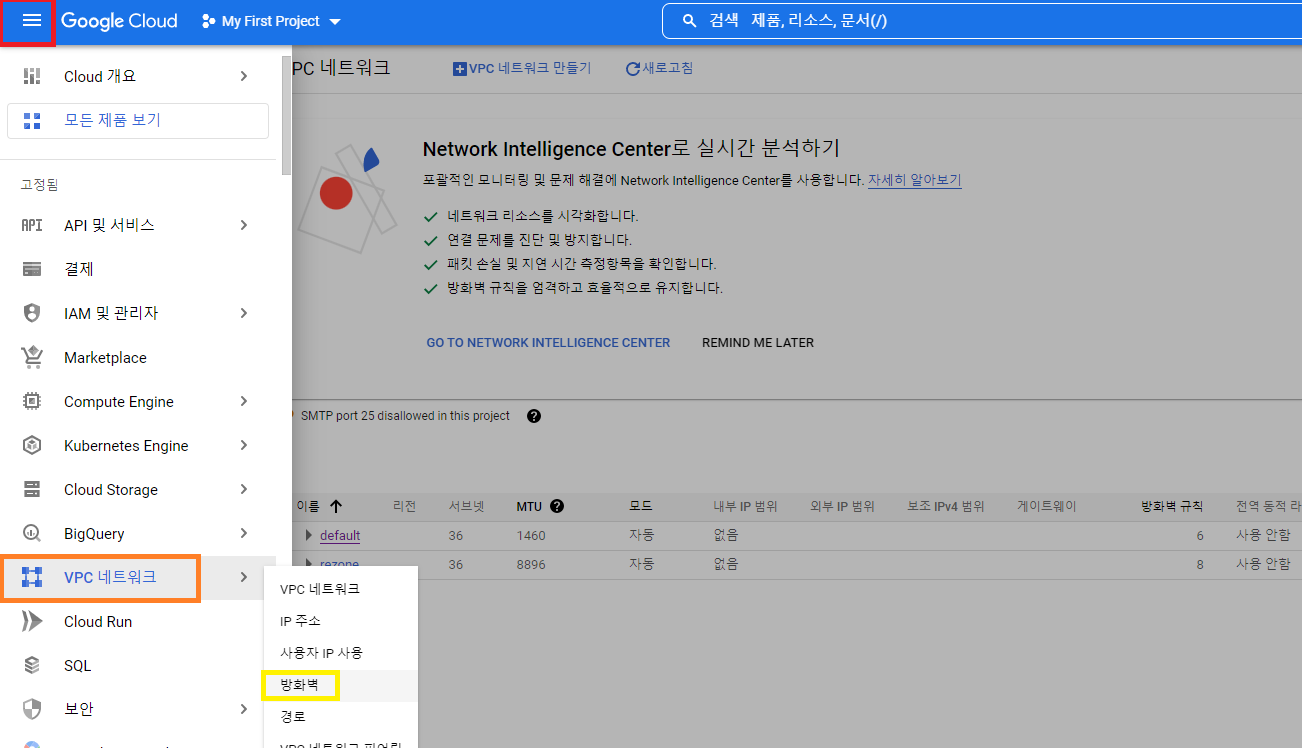The image size is (1302, 748).
Task: Expand the Kubernetes Engine submenu arrow
Action: 244,445
